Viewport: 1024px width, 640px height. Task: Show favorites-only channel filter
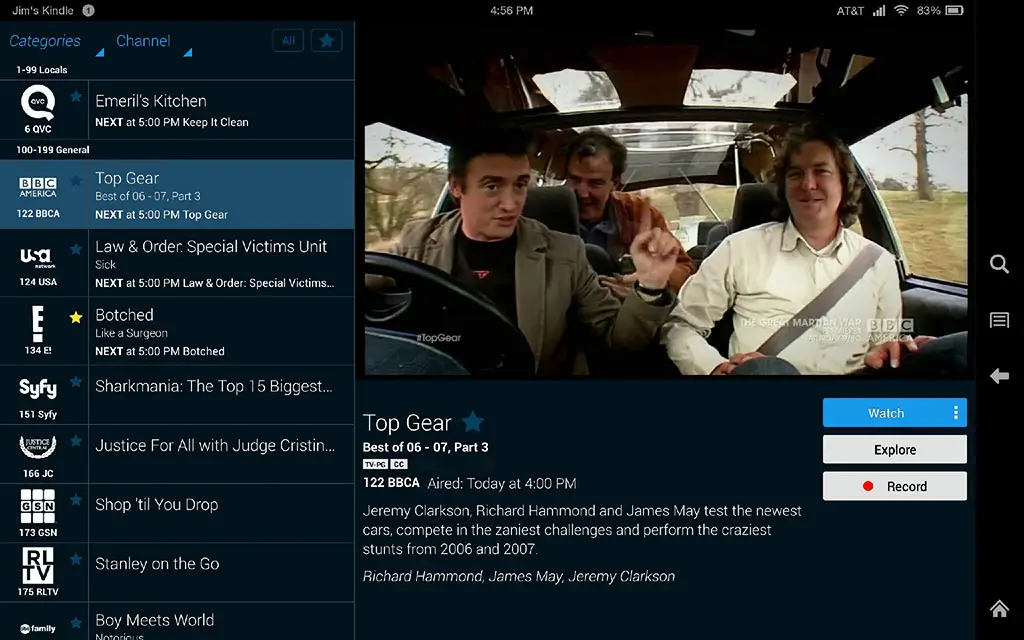tap(327, 40)
